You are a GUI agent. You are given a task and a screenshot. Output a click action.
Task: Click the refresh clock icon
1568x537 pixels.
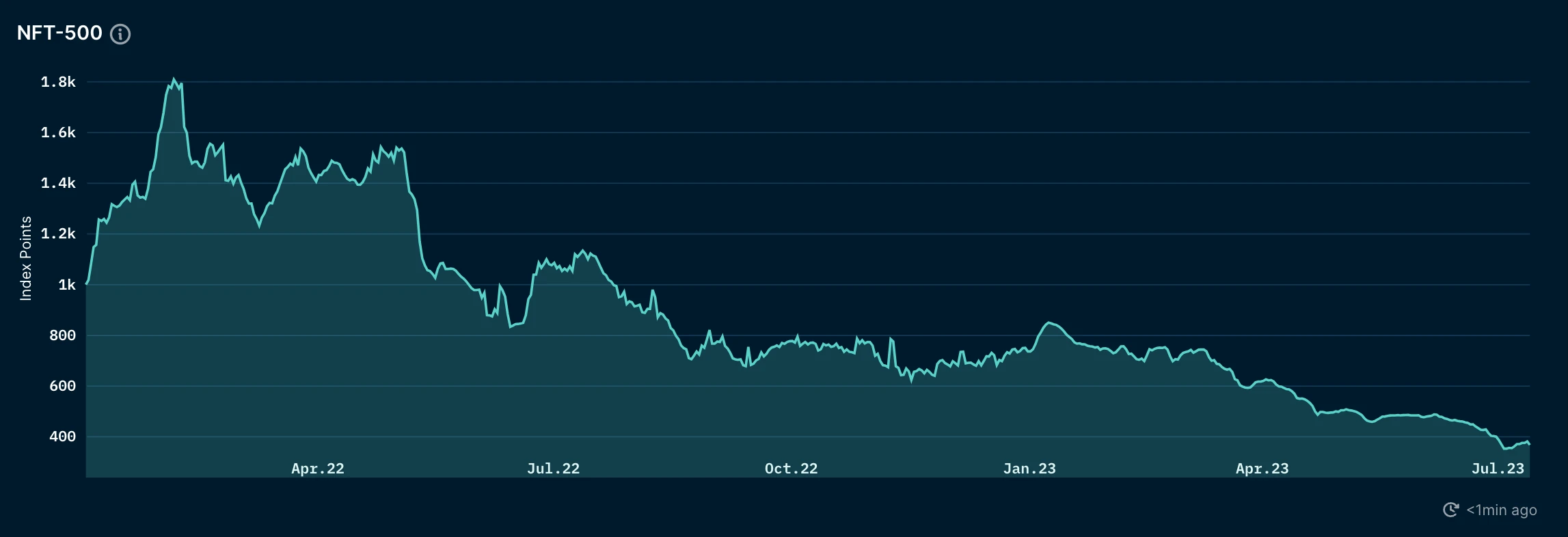point(1450,510)
